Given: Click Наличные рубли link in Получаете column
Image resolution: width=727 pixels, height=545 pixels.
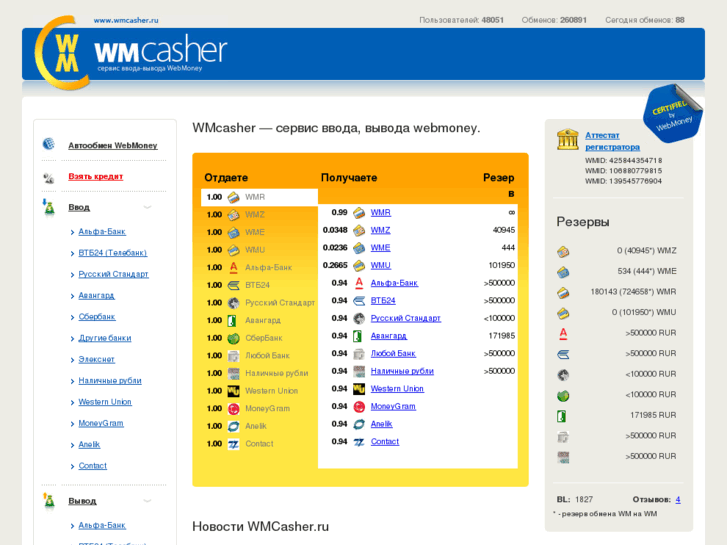Looking at the screenshot, I should [402, 371].
